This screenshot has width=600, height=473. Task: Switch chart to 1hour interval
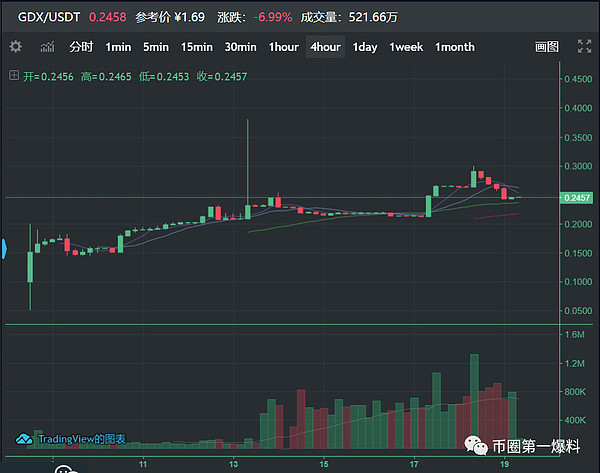tap(283, 47)
